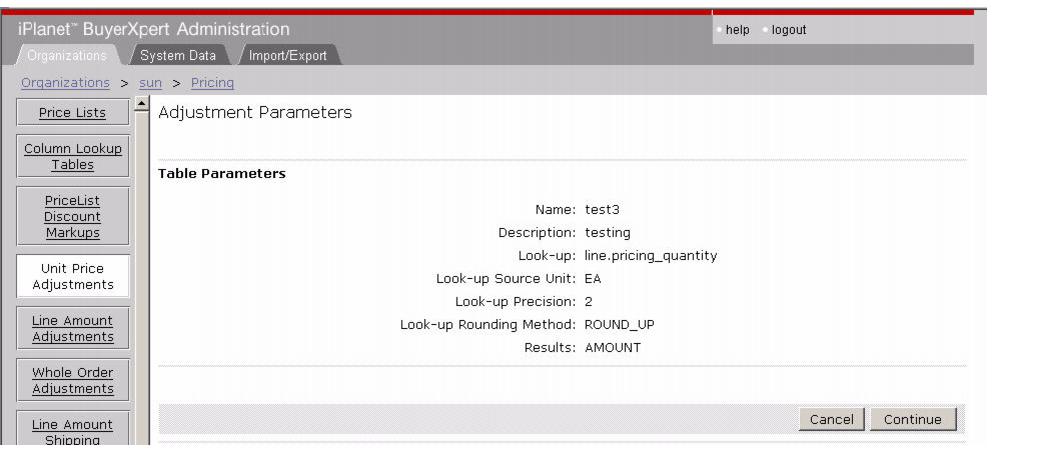Select the name value test3
The image size is (1064, 453).
(602, 210)
